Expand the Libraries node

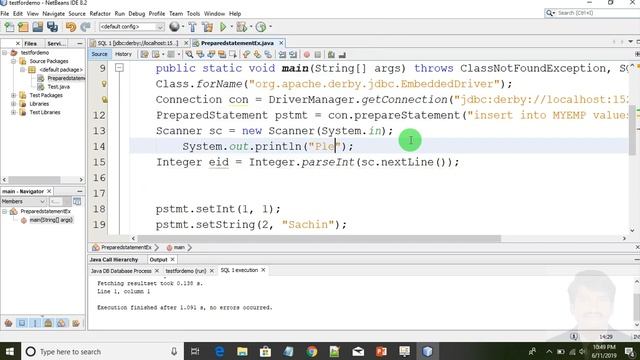click(13, 104)
